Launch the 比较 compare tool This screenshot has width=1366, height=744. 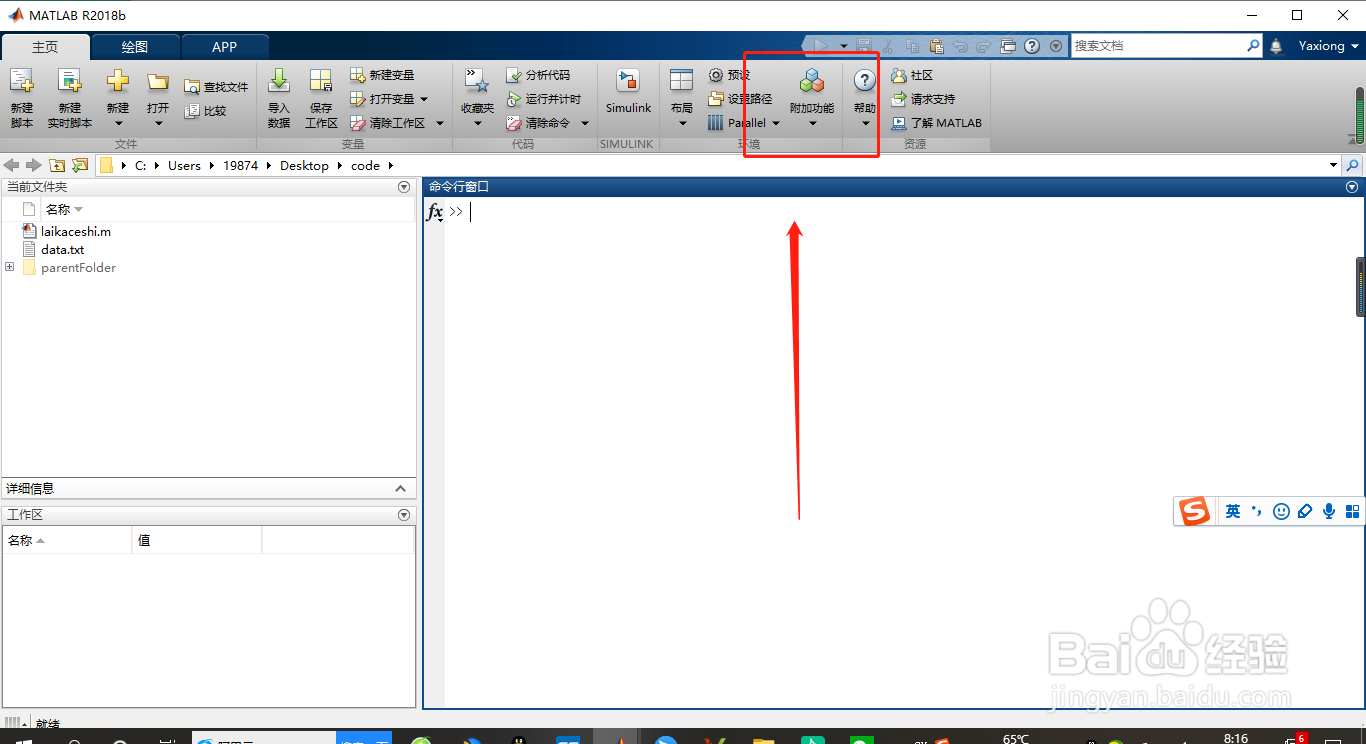point(206,111)
